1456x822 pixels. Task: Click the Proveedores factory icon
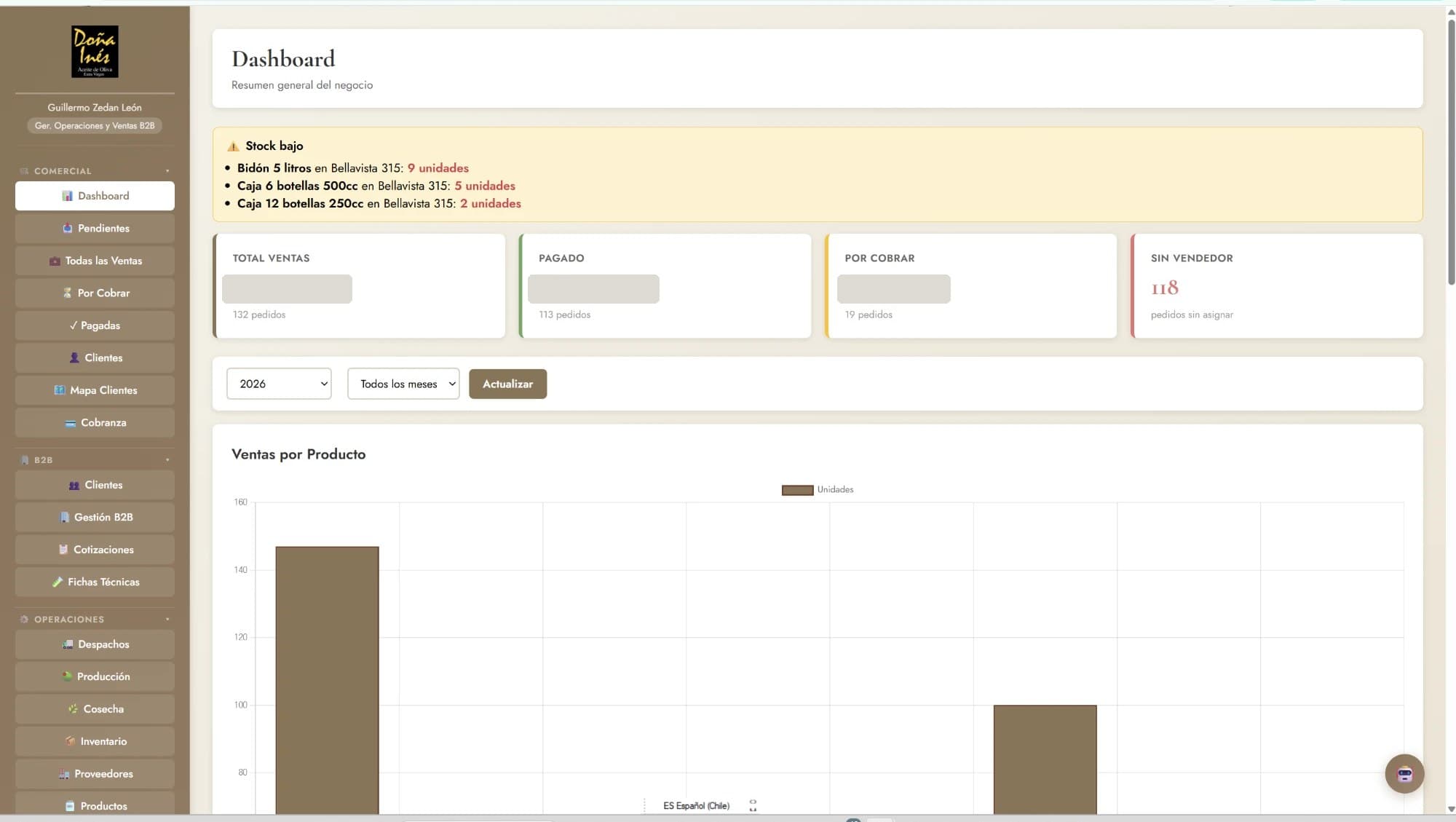pyautogui.click(x=64, y=774)
